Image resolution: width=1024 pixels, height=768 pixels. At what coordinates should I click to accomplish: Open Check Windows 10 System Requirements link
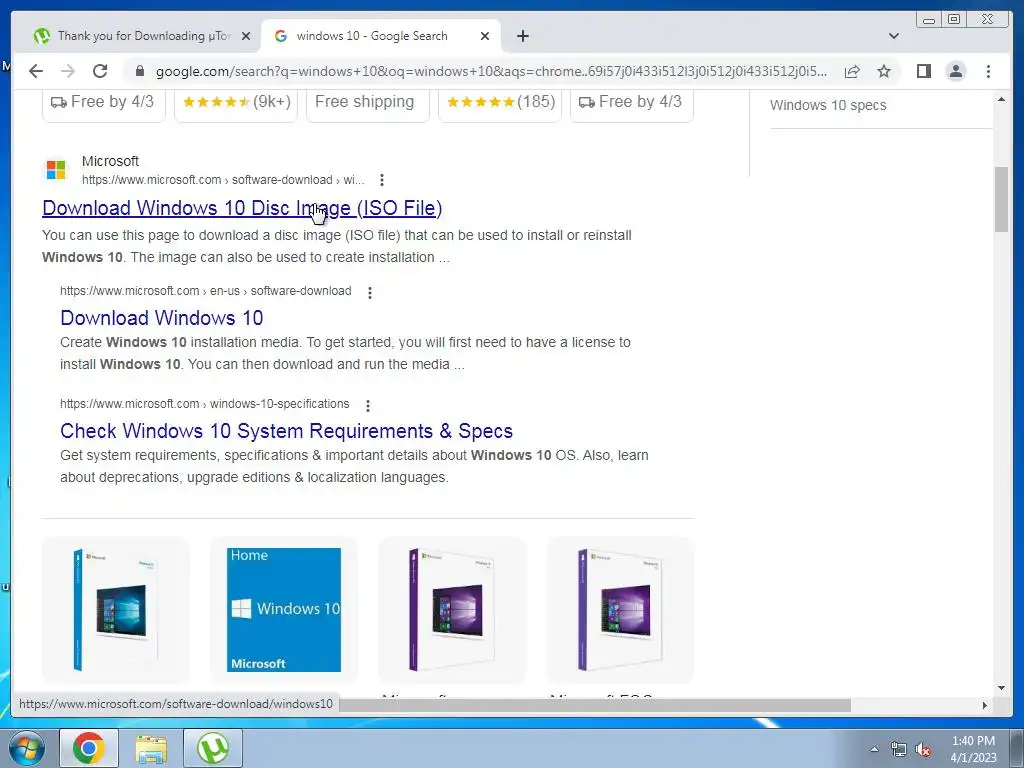tap(286, 431)
